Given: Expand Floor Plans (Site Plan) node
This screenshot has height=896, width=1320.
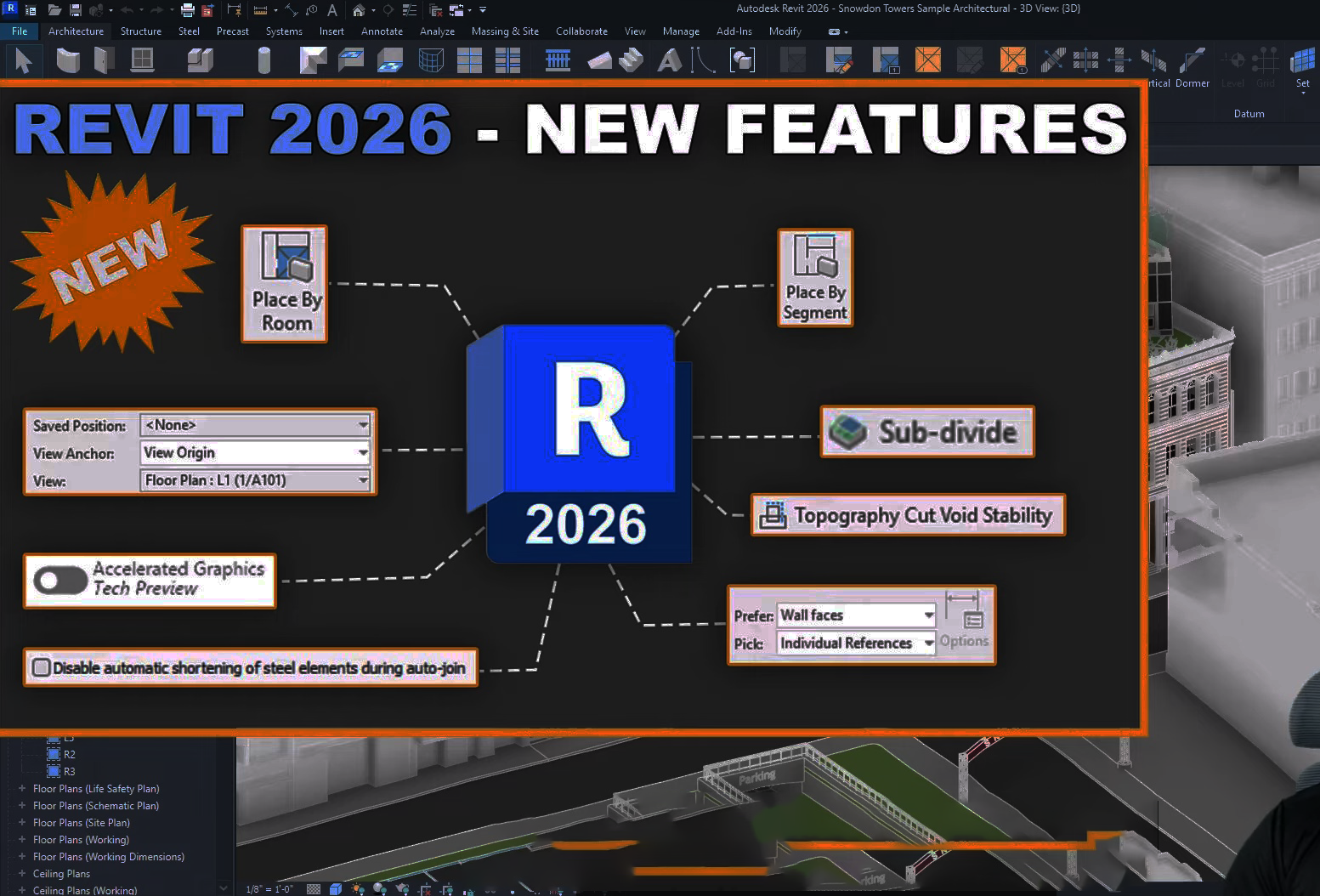Looking at the screenshot, I should pos(22,822).
